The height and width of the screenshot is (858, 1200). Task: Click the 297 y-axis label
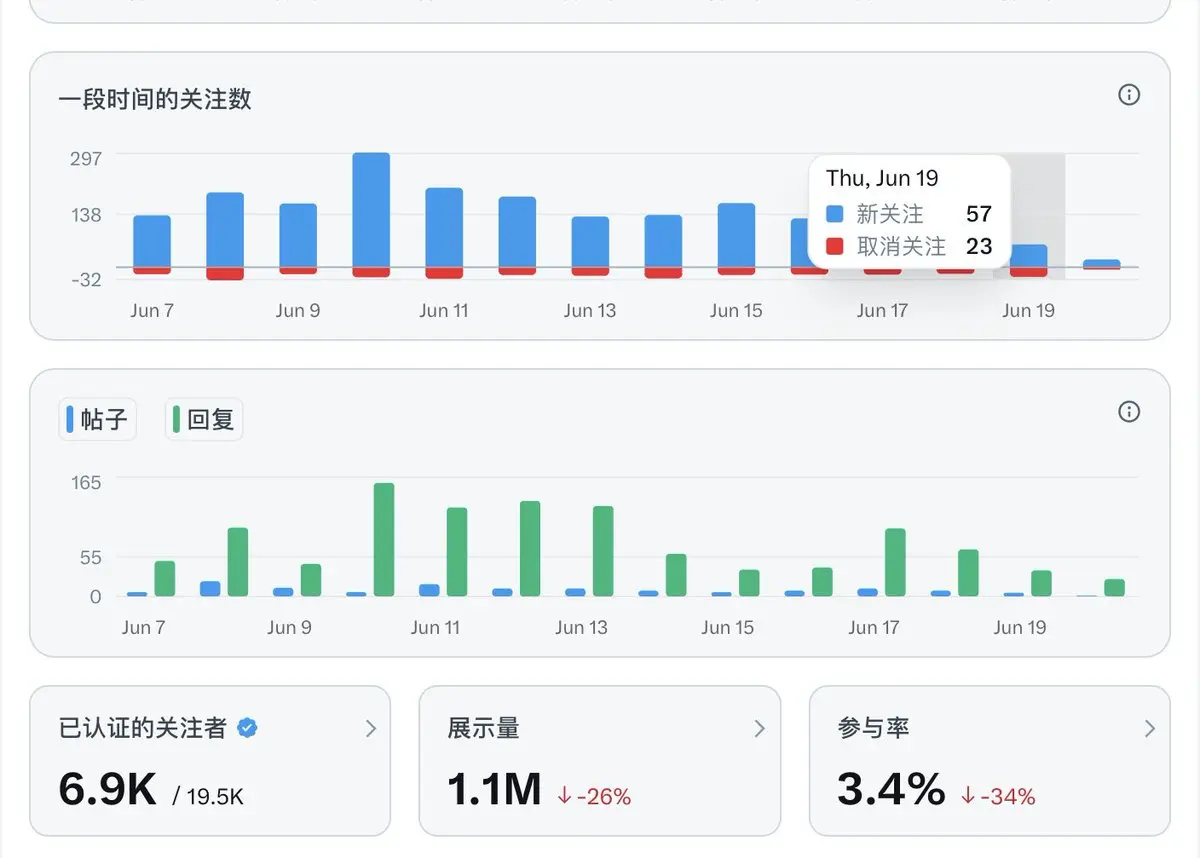coord(87,158)
